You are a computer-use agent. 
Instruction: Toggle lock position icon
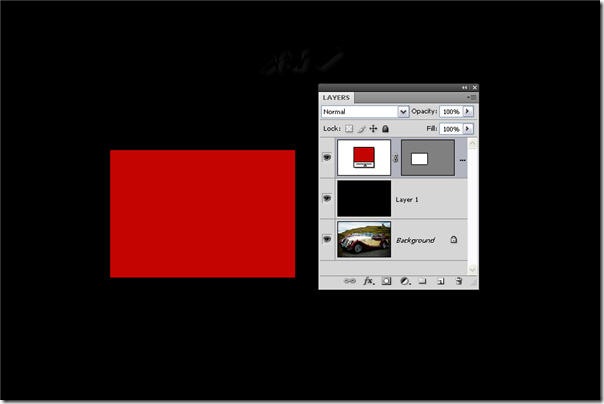pos(373,129)
